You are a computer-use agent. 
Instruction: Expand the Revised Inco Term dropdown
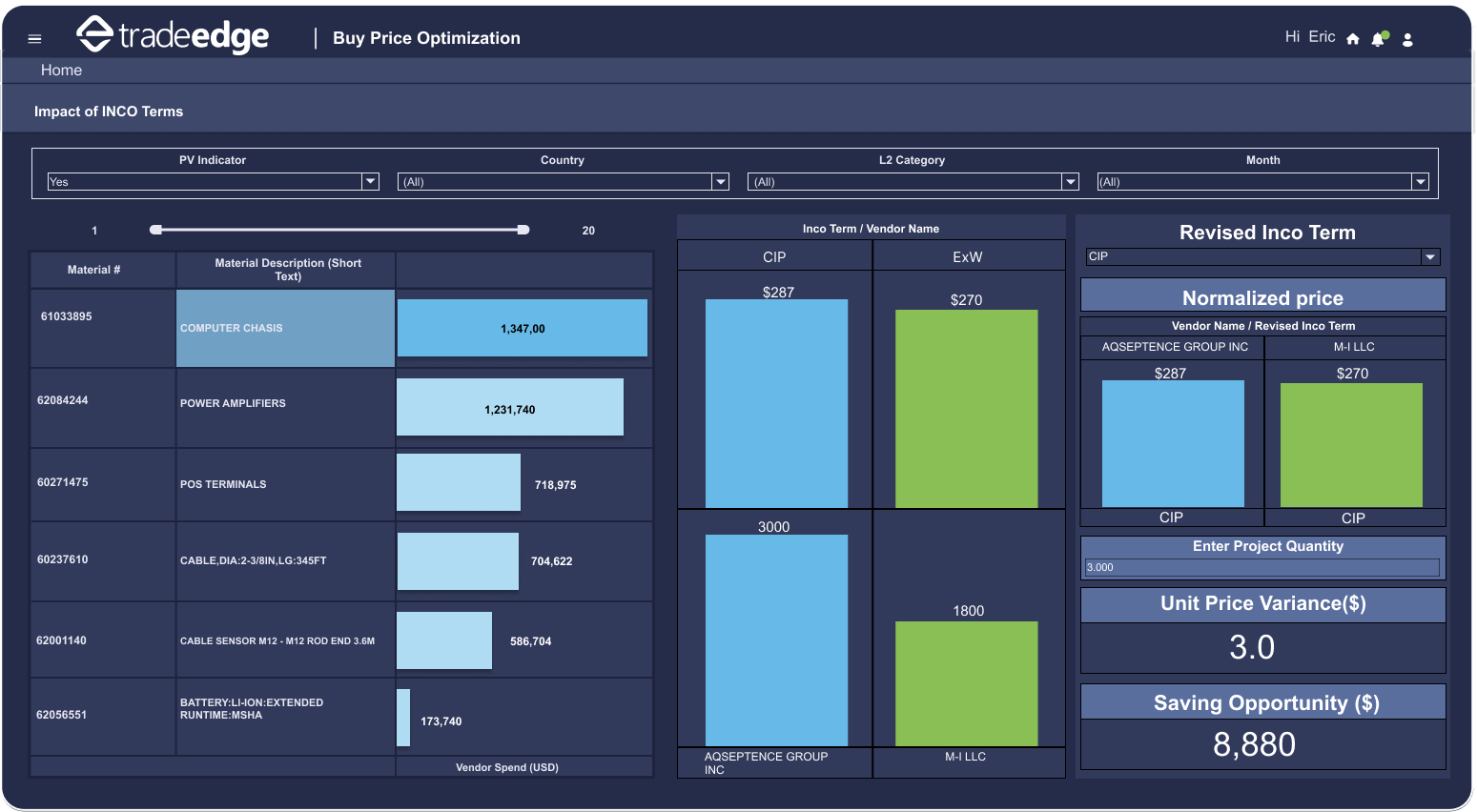pyautogui.click(x=1429, y=256)
